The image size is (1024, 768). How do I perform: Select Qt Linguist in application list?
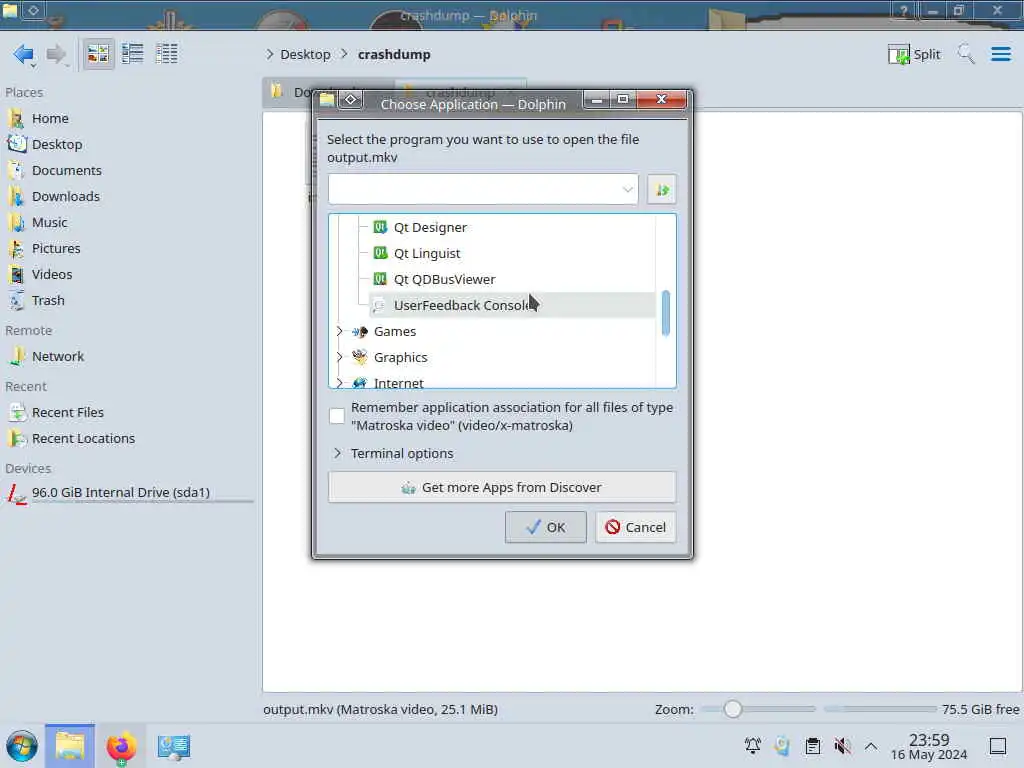426,253
